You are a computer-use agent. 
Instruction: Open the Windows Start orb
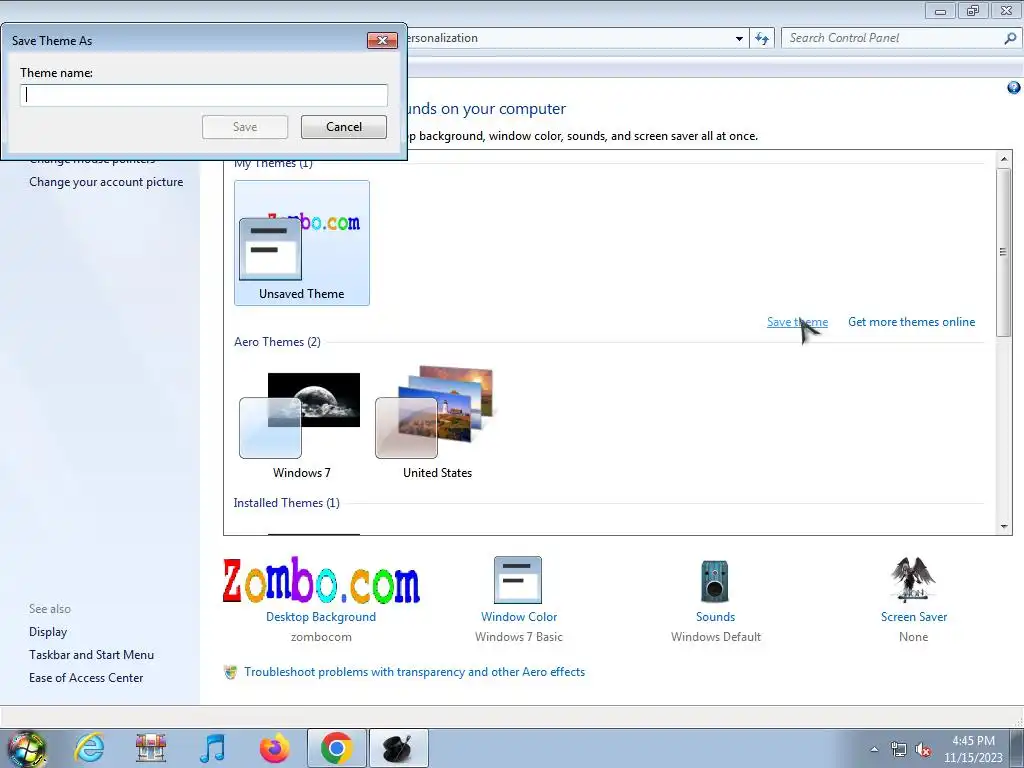pyautogui.click(x=26, y=748)
